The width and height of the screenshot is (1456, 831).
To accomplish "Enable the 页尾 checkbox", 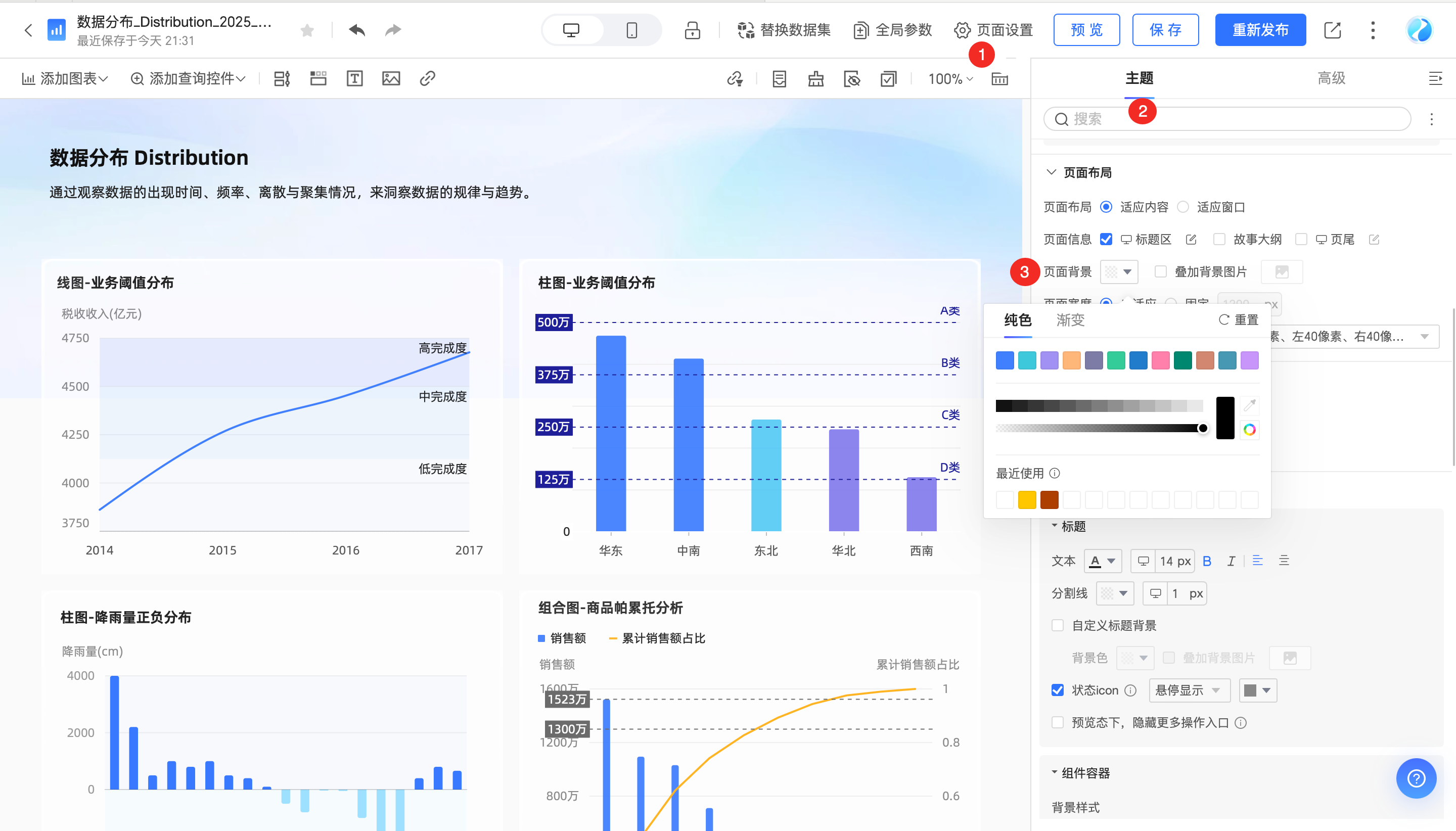I will (x=1301, y=240).
